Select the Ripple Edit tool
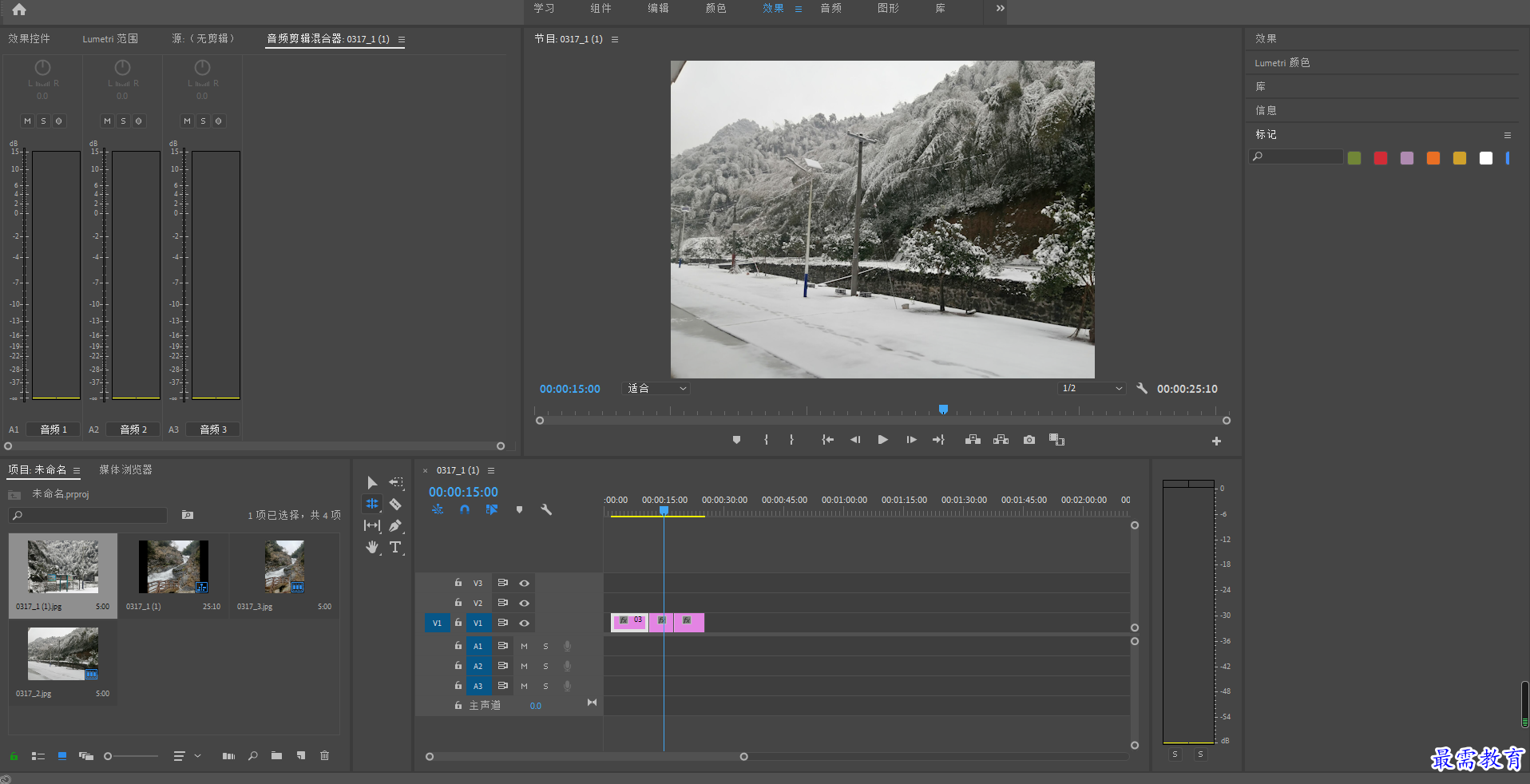Screen dimensions: 1530x784 [372, 504]
